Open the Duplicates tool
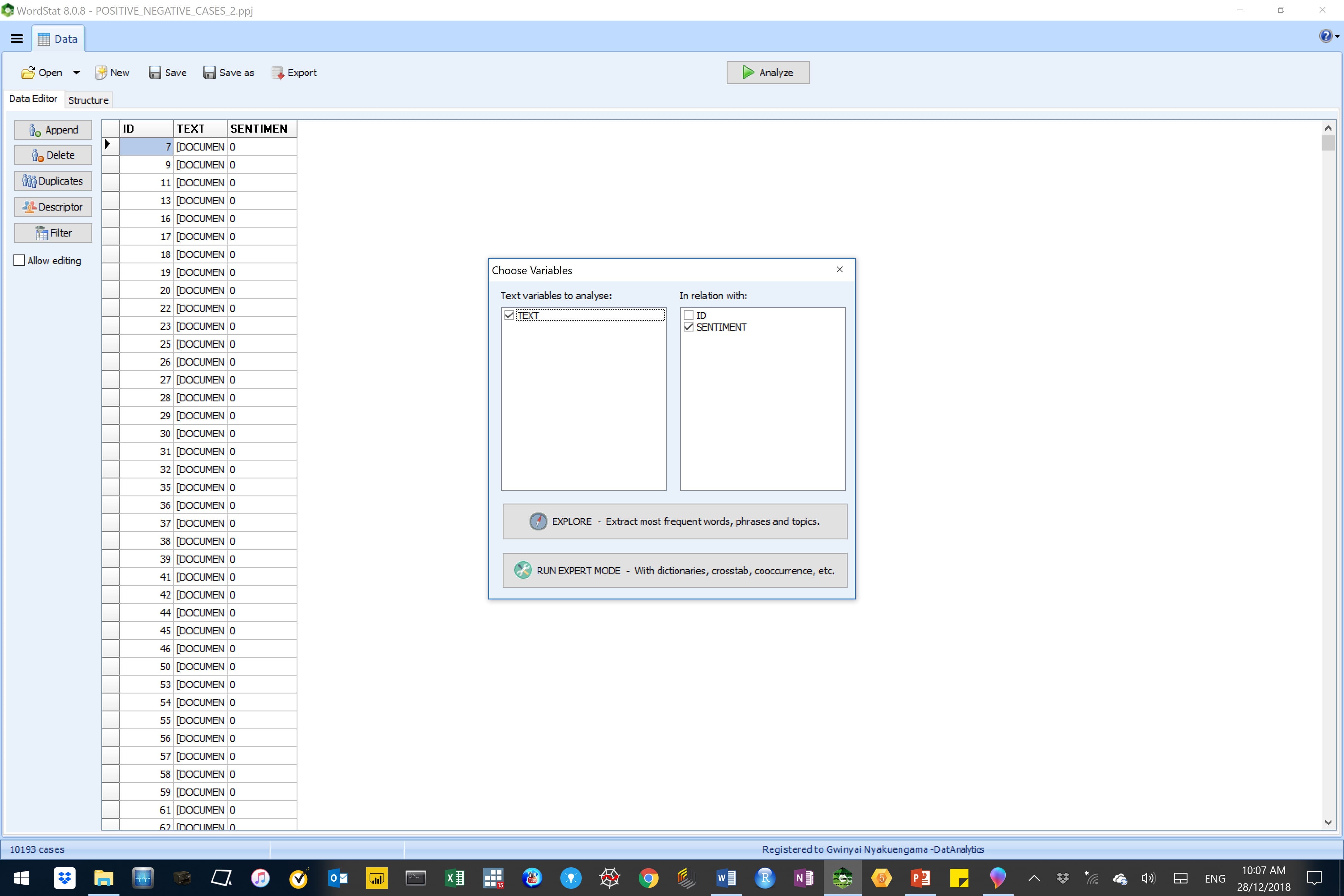 coord(53,181)
